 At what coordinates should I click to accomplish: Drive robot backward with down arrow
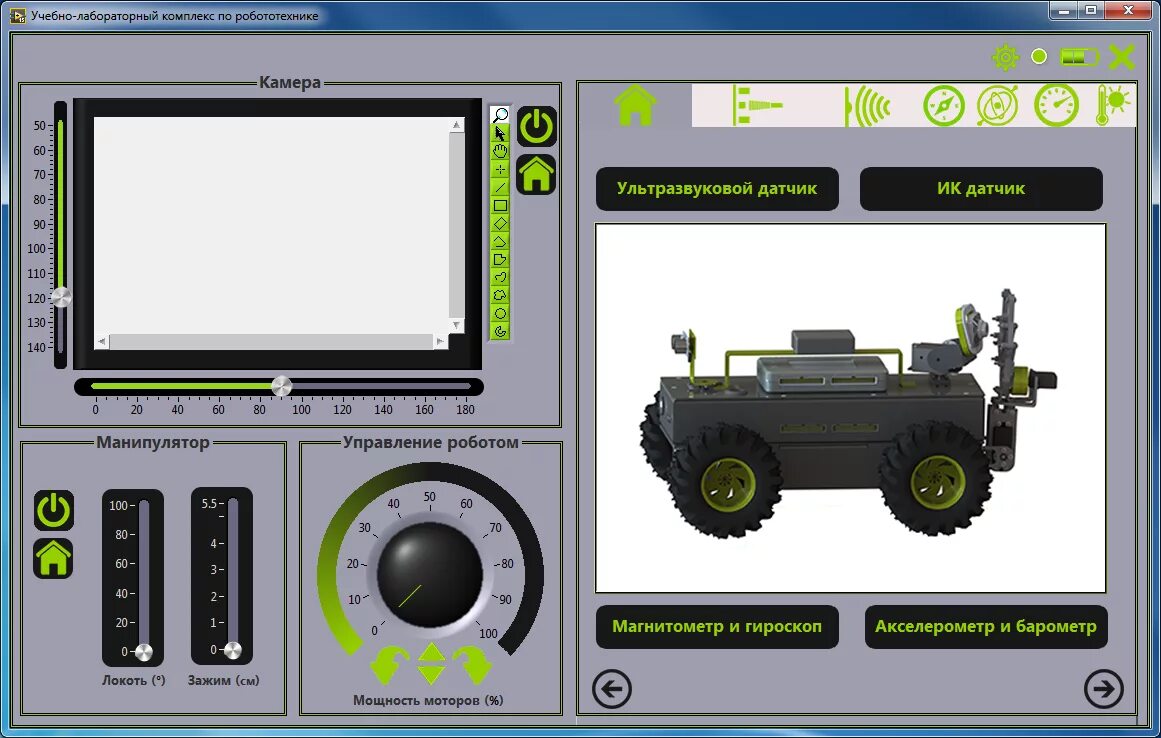pyautogui.click(x=431, y=675)
